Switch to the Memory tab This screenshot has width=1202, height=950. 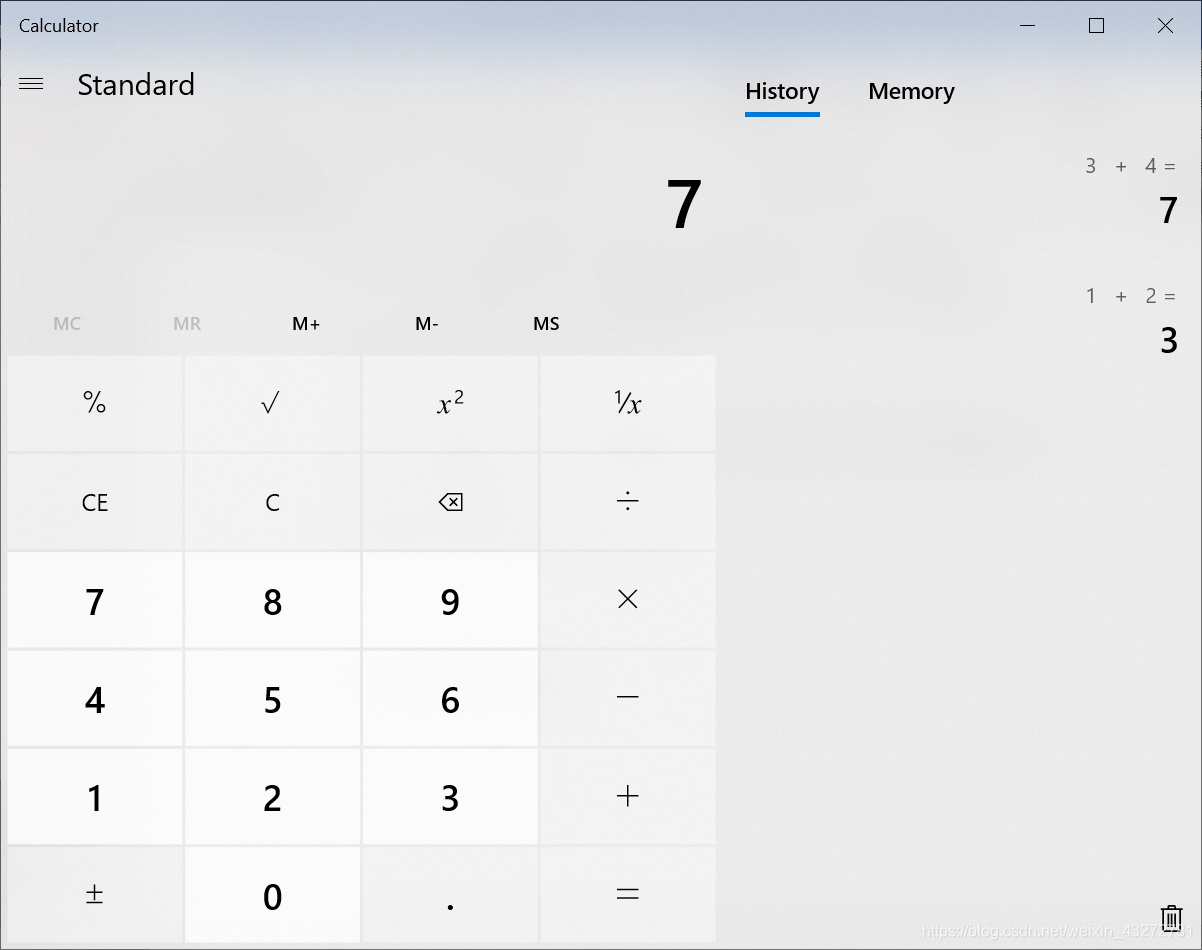(911, 92)
